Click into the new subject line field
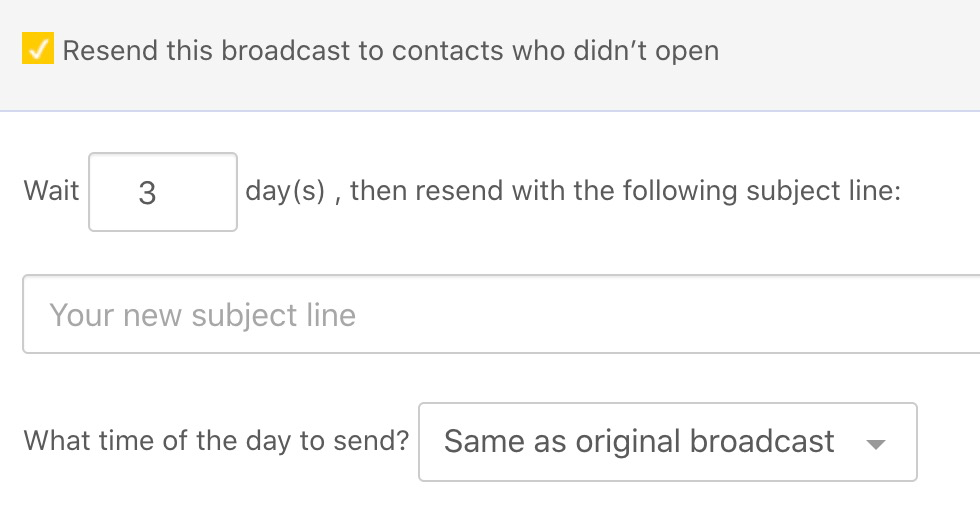The image size is (980, 512). [500, 315]
